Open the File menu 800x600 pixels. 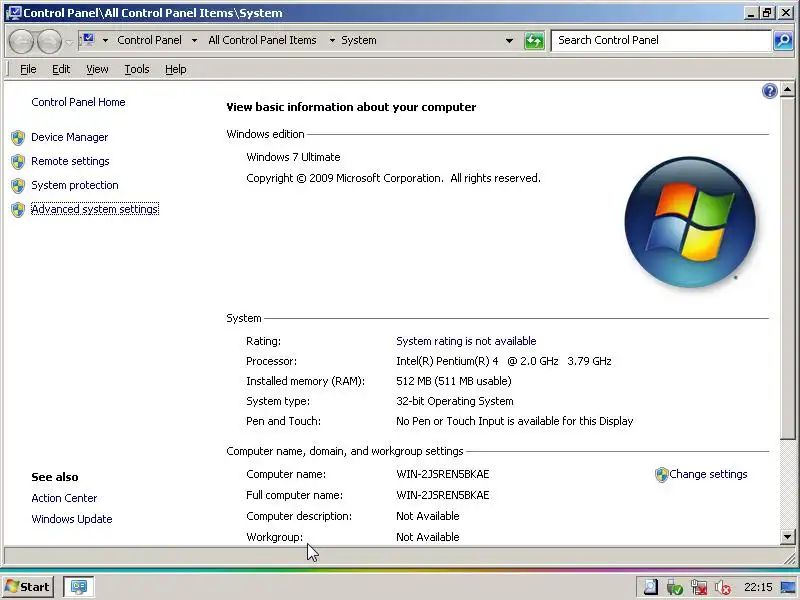[28, 69]
